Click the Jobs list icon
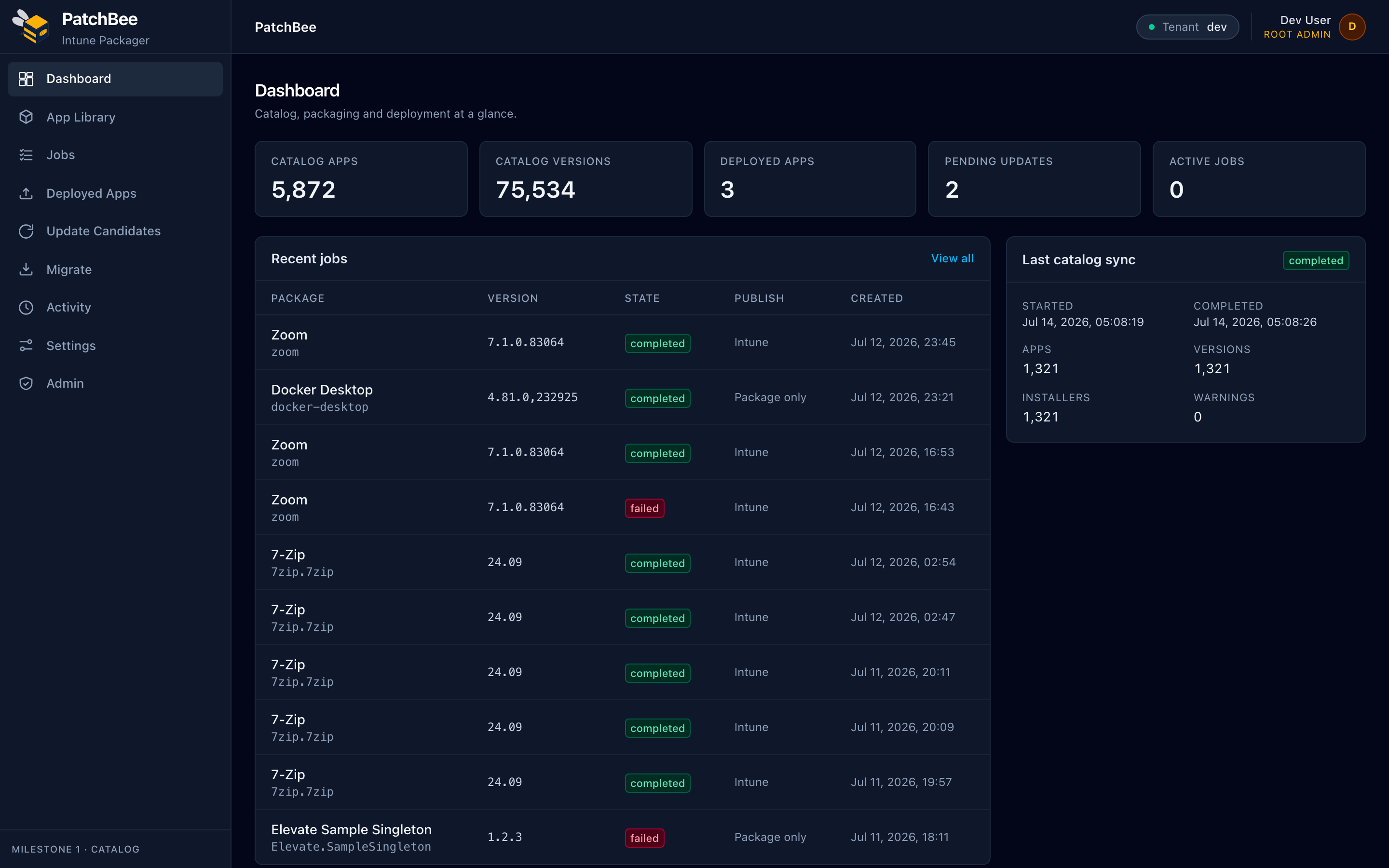 coord(26,155)
